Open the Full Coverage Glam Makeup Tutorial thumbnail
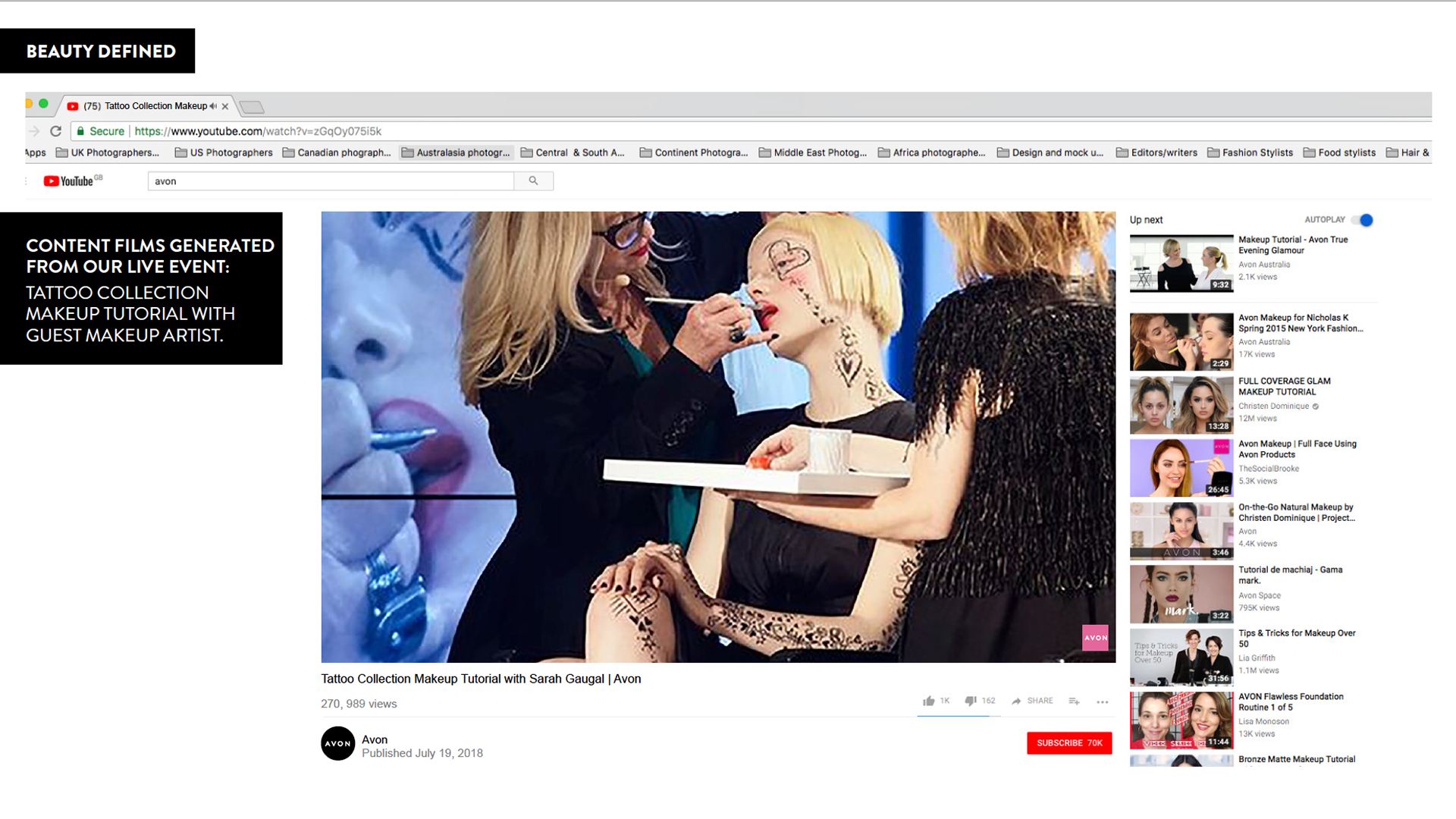 tap(1181, 405)
